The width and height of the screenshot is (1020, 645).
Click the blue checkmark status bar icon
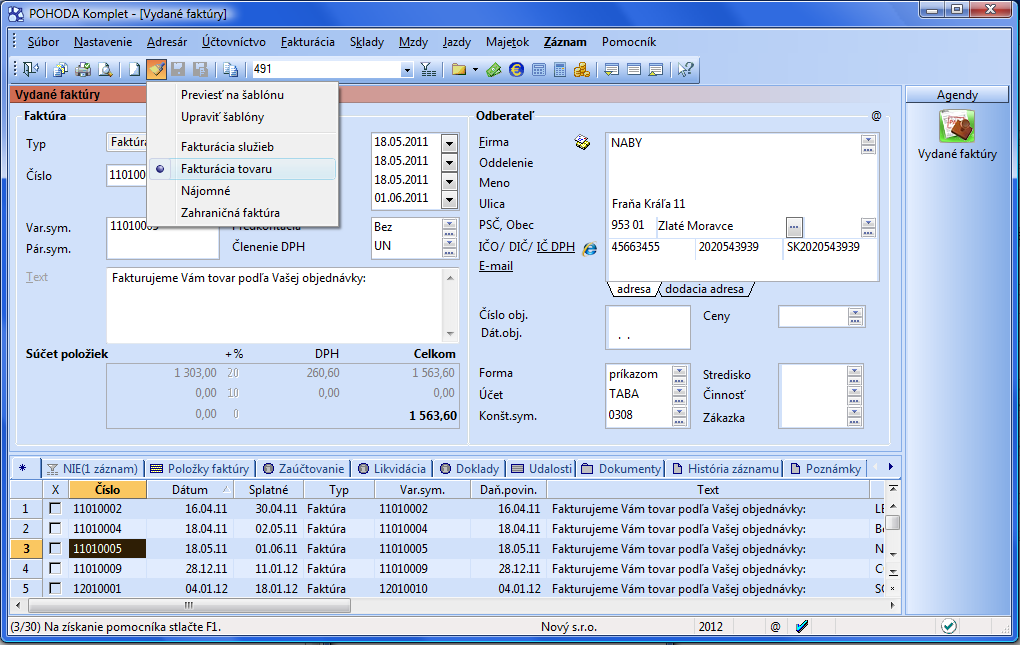[x=802, y=626]
